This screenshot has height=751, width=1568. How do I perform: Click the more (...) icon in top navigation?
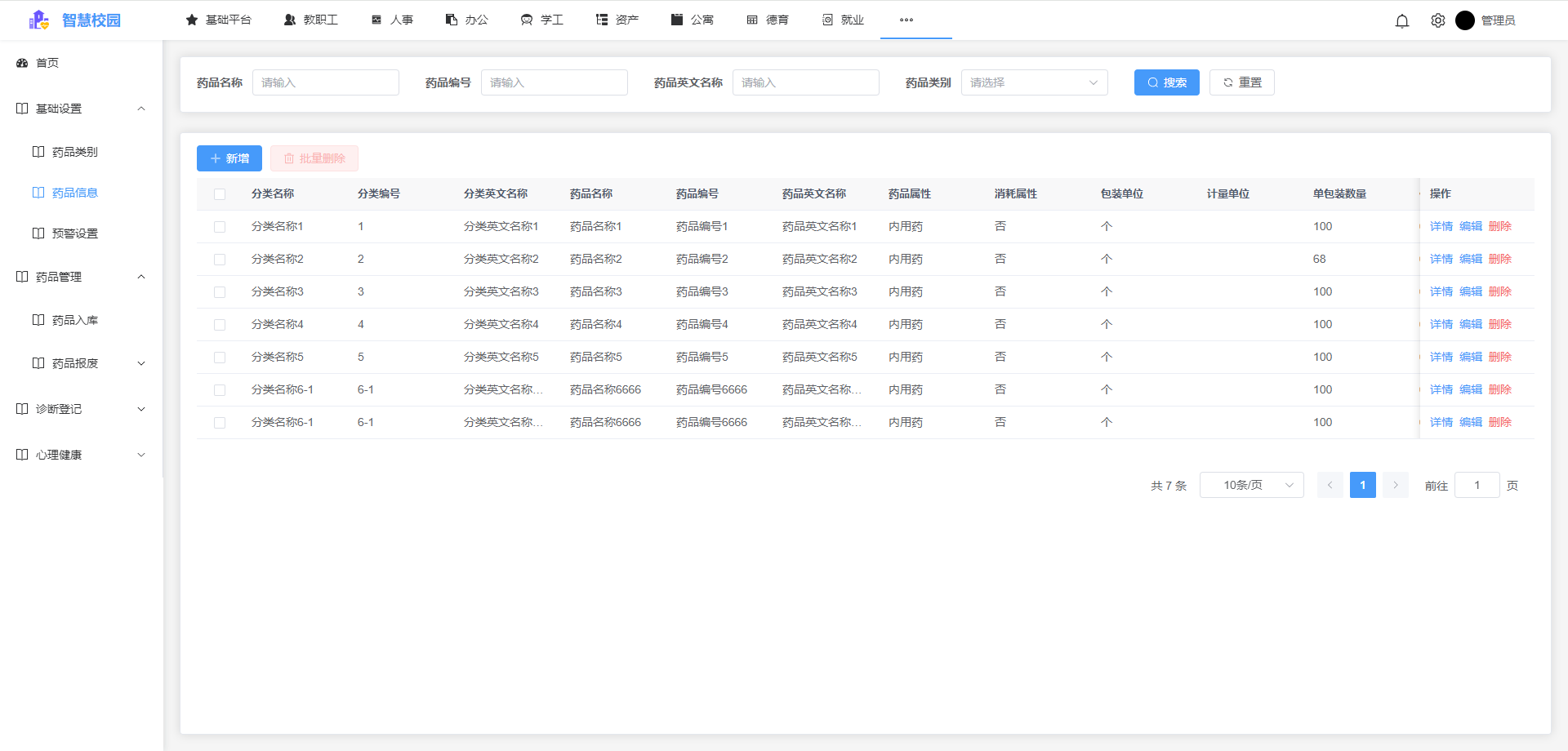pyautogui.click(x=906, y=20)
